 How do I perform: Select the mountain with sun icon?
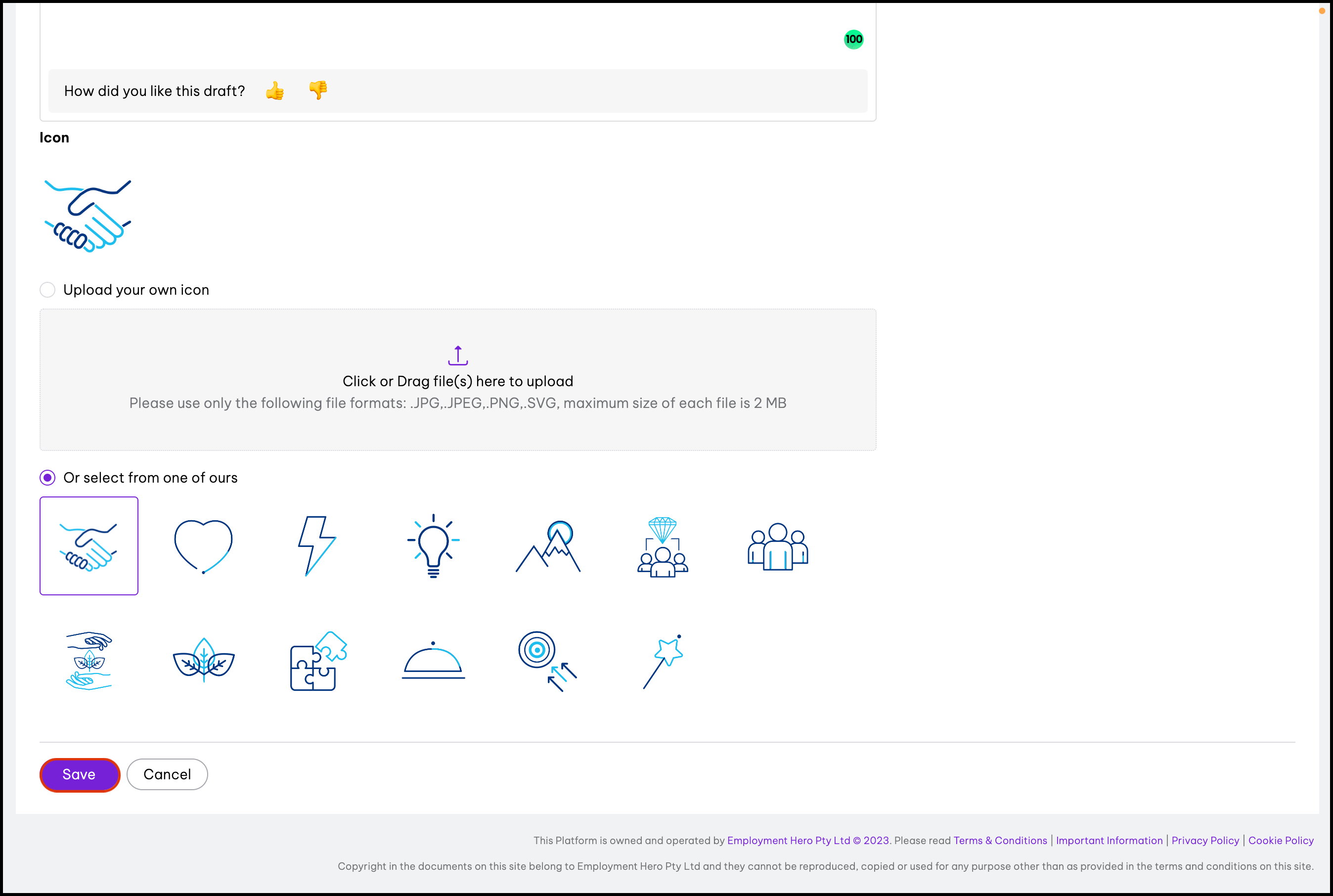point(548,546)
